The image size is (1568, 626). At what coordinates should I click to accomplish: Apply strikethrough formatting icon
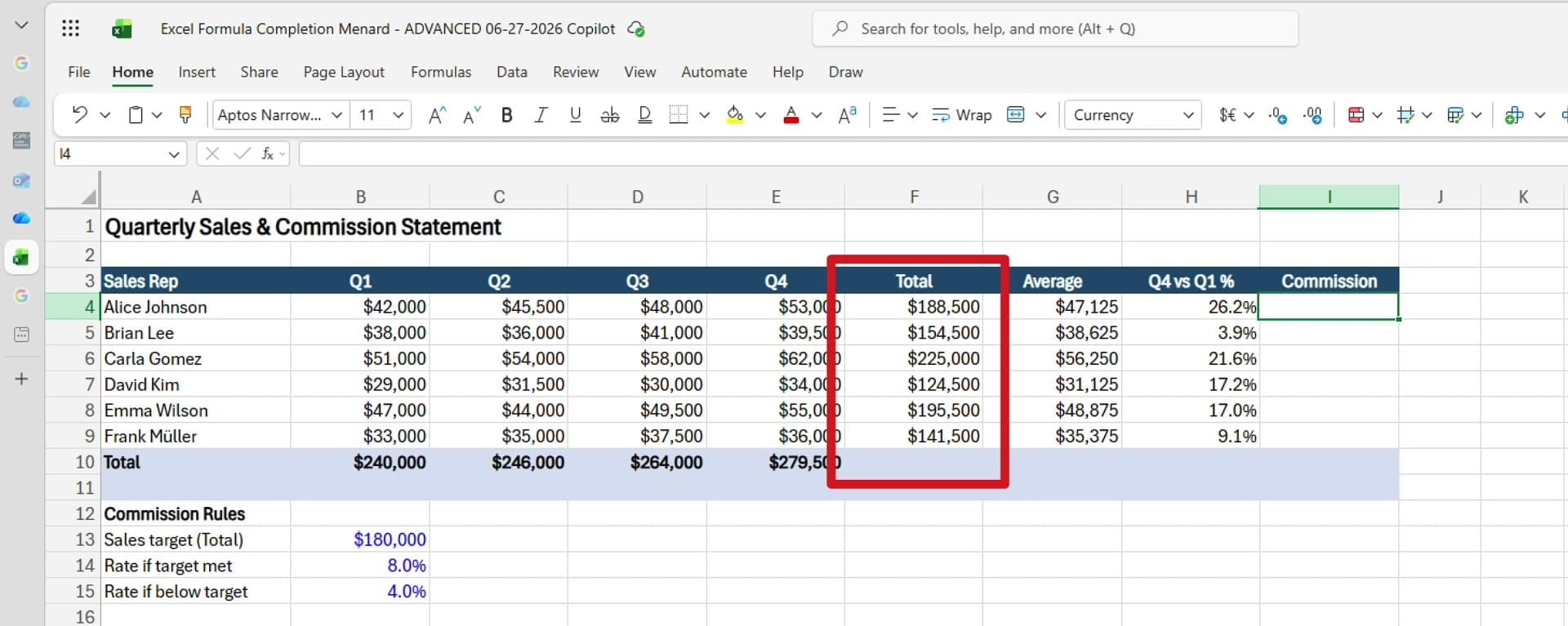click(x=609, y=115)
